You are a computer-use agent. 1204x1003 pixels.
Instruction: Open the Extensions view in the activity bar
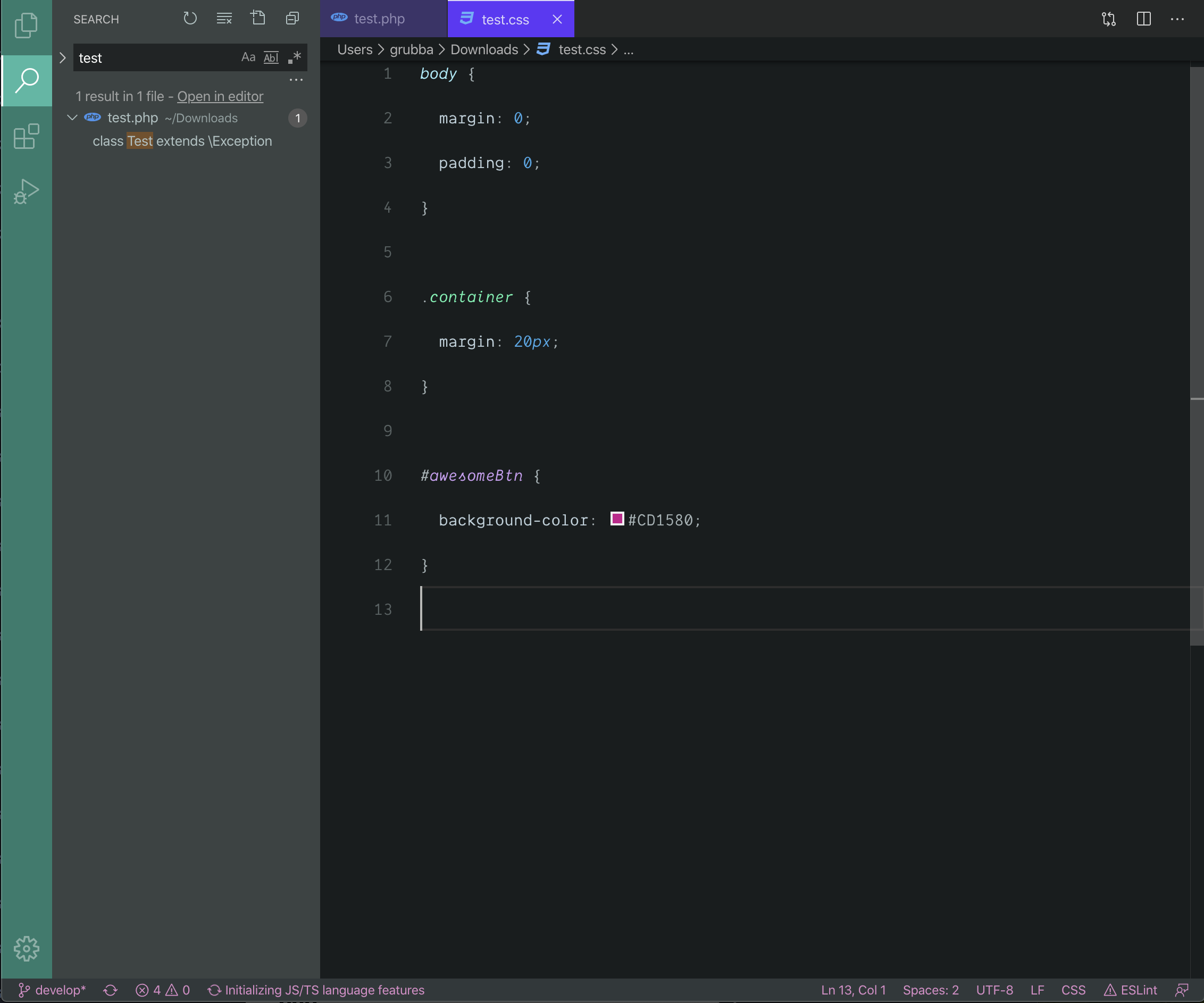(x=26, y=137)
